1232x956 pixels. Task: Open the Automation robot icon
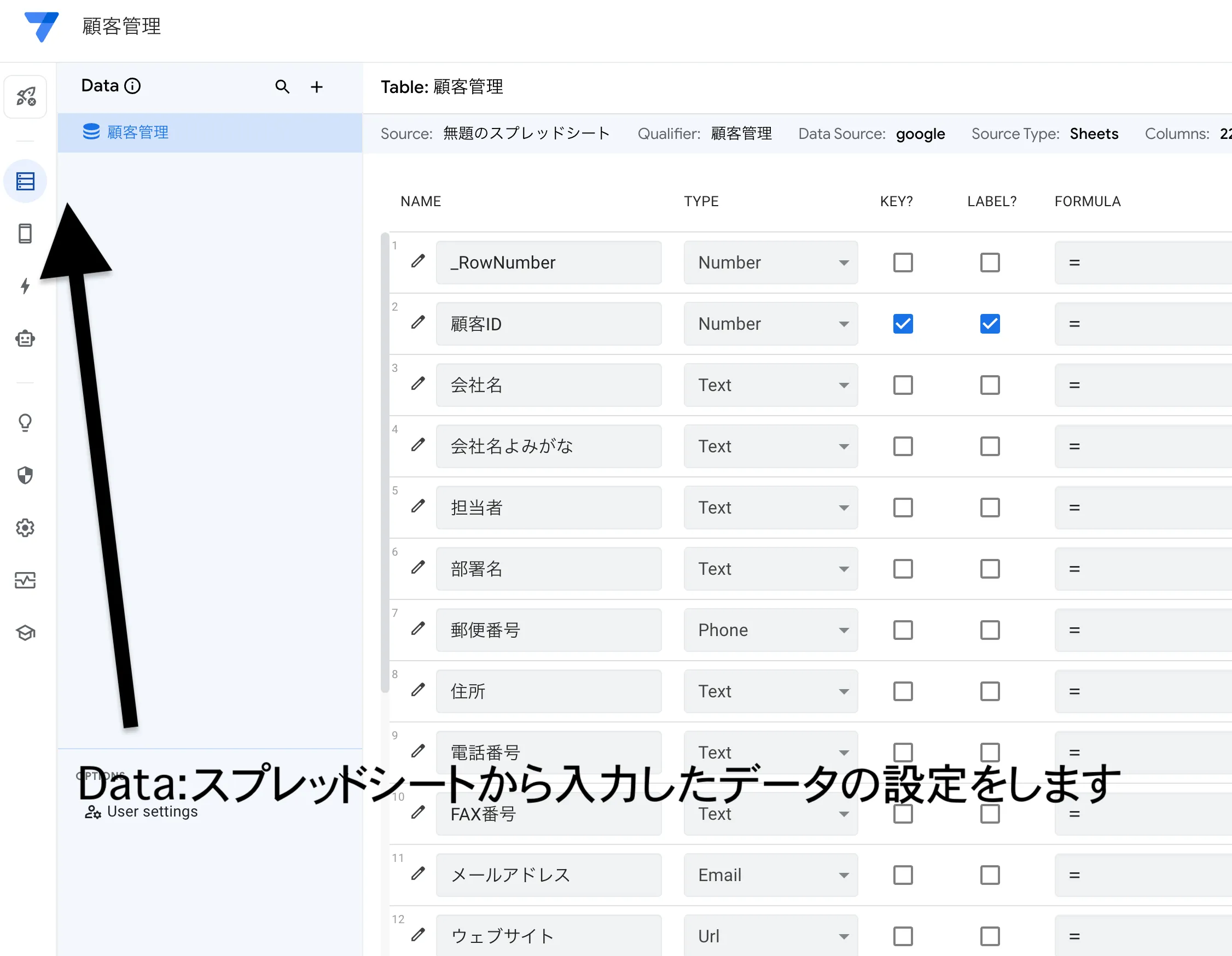[25, 339]
